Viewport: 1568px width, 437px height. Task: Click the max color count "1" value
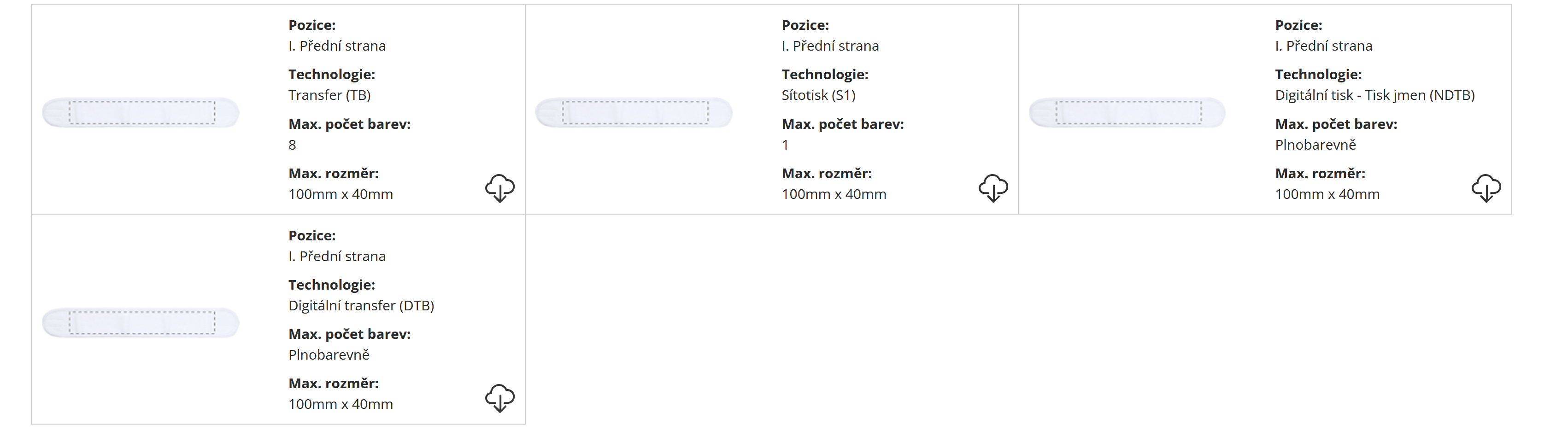[785, 145]
